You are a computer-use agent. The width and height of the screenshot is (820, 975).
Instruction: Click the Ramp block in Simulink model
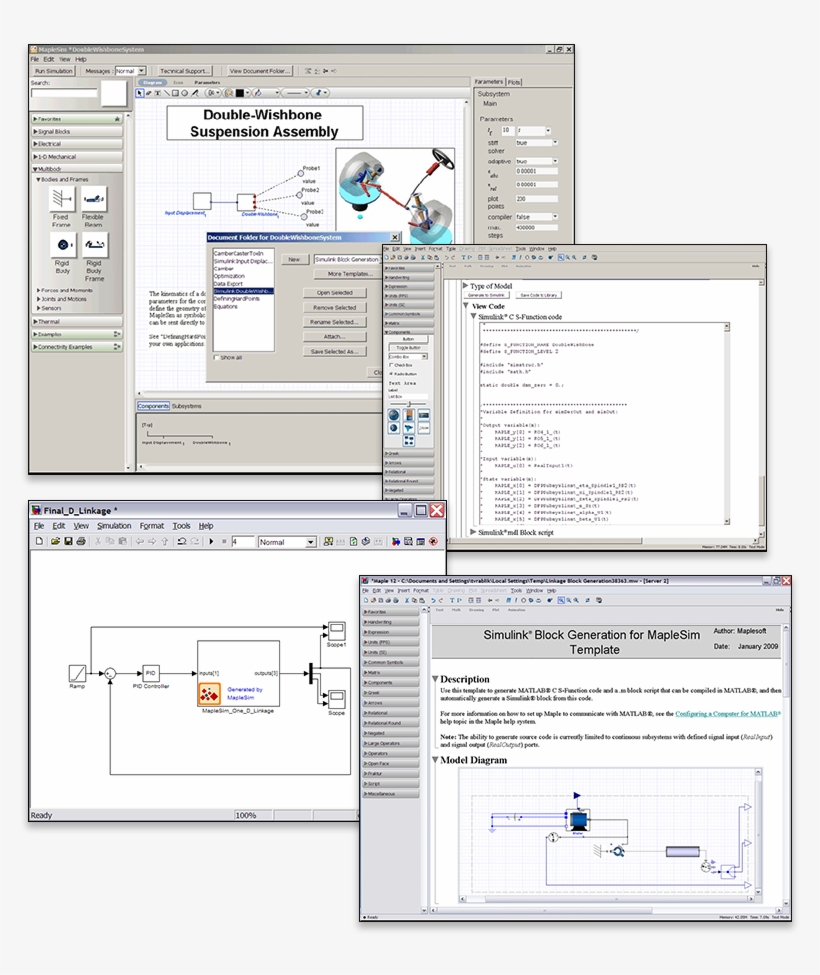point(77,673)
